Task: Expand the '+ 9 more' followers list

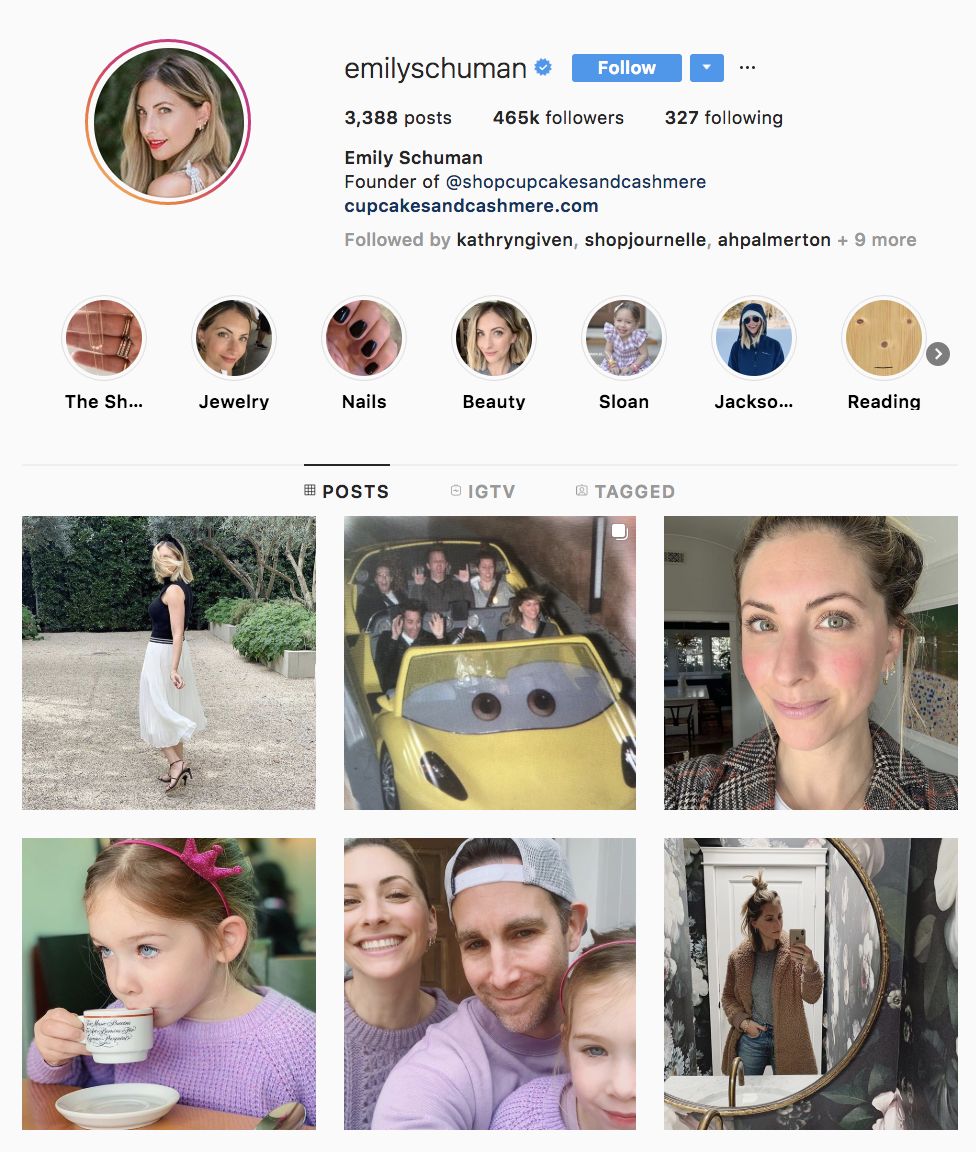Action: pos(877,240)
